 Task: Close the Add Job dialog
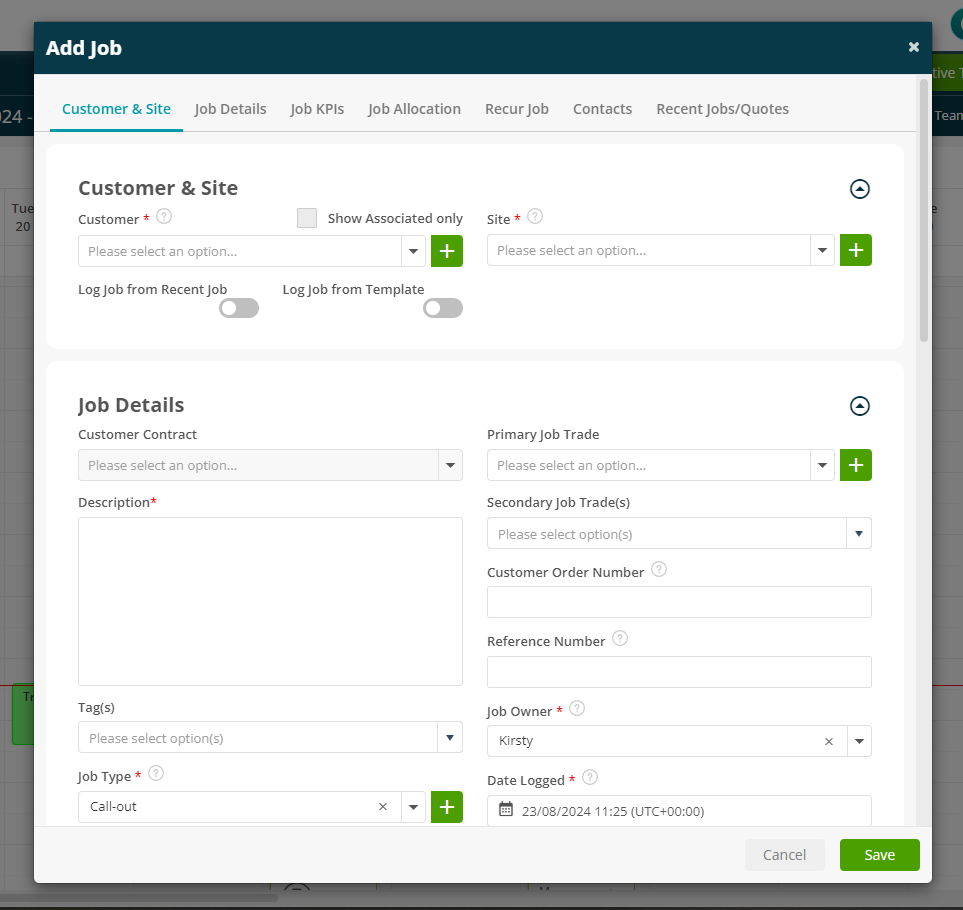(914, 47)
